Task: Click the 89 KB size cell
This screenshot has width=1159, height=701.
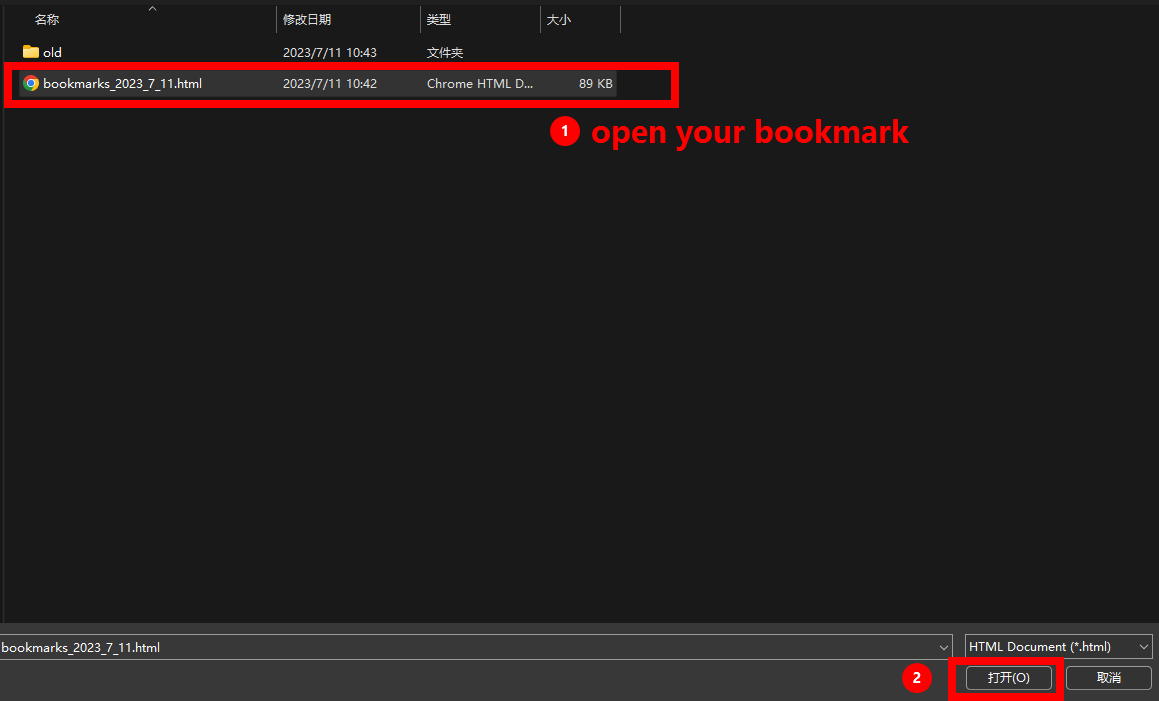Action: coord(595,84)
